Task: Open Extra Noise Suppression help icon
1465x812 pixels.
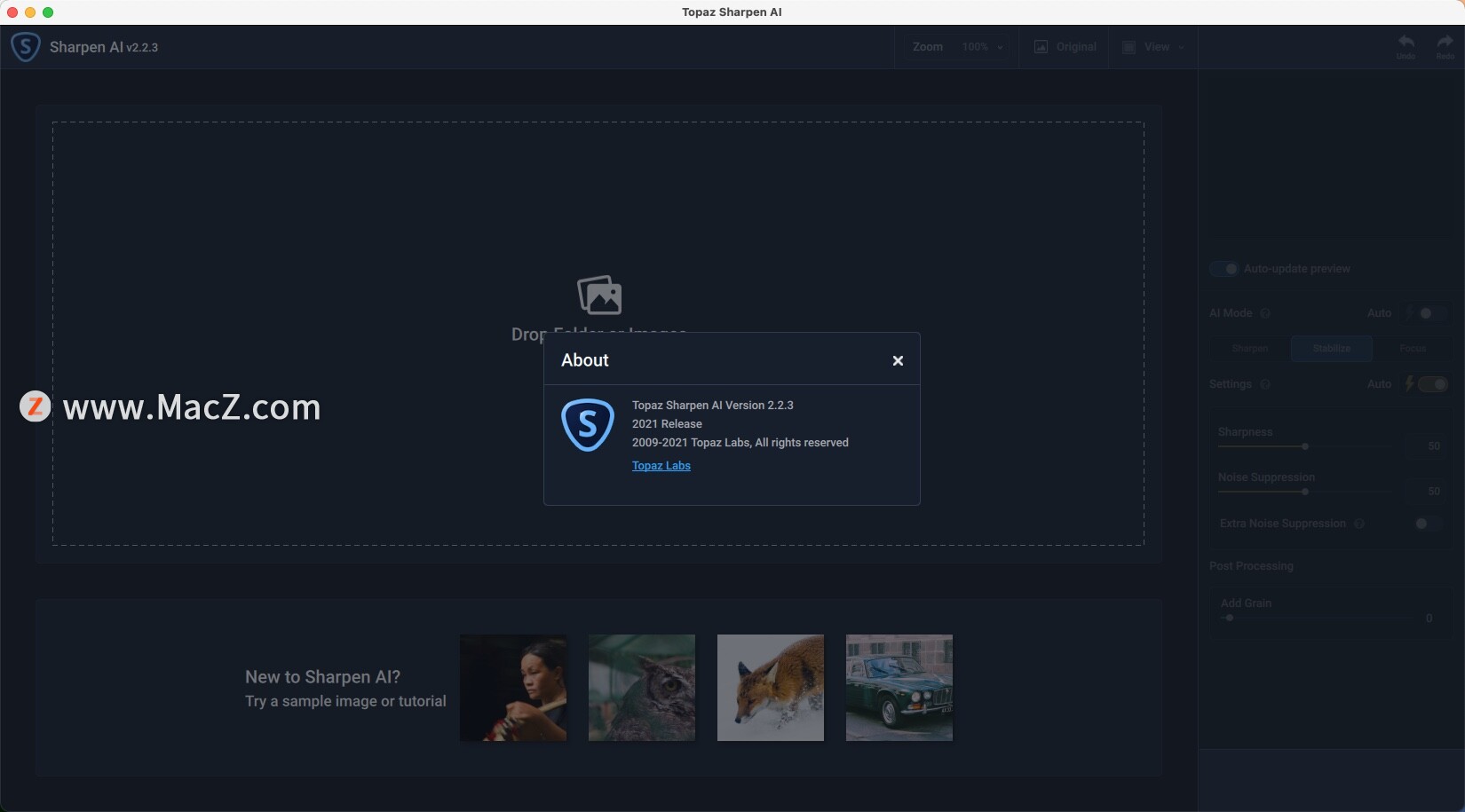Action: click(1359, 524)
